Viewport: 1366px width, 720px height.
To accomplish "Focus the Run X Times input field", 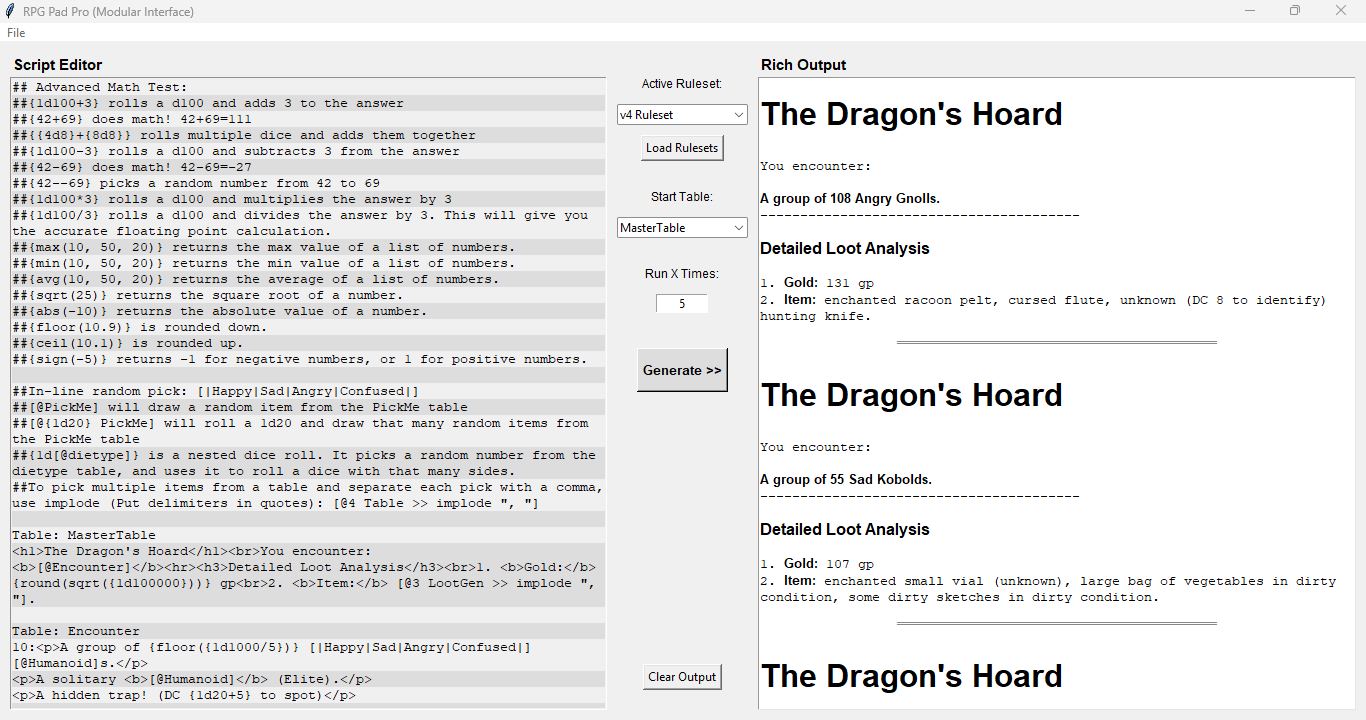I will (682, 303).
